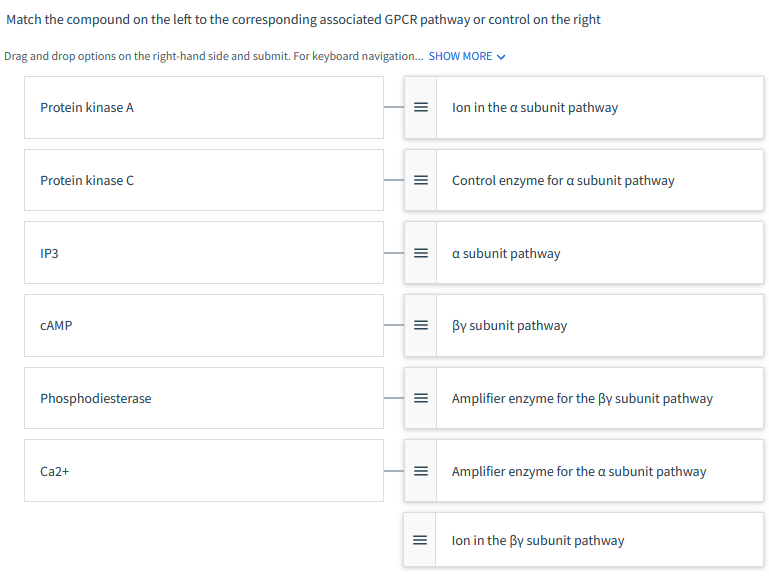Click "Ion in the βγ subunit pathway" option text
This screenshot has width=769, height=583.
(x=538, y=541)
